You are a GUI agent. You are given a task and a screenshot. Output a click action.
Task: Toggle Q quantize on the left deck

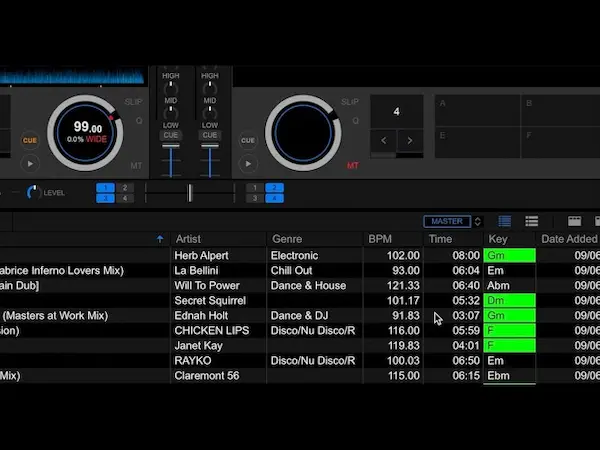(x=139, y=121)
